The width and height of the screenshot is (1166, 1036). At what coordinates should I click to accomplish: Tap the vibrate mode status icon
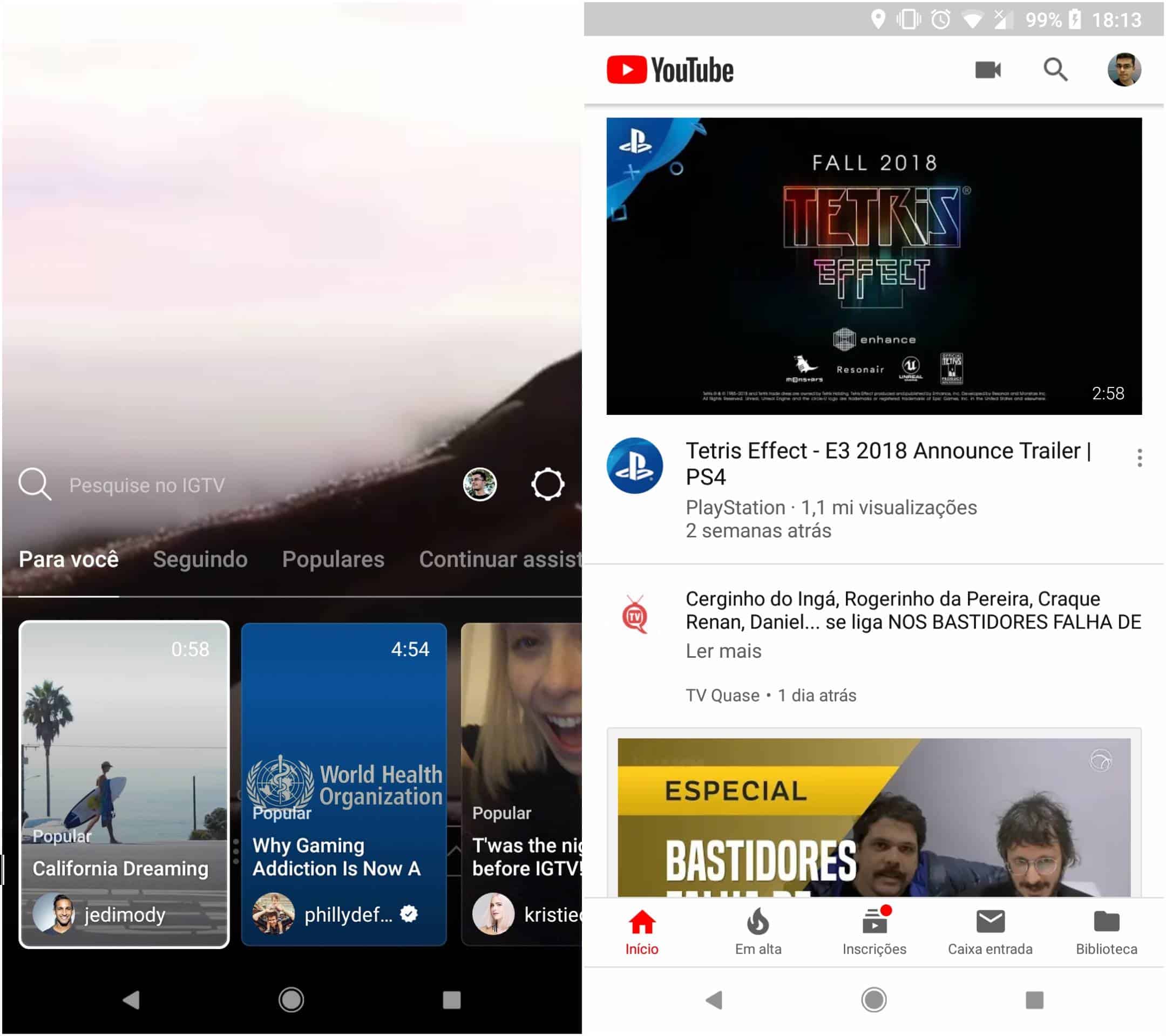[x=908, y=19]
